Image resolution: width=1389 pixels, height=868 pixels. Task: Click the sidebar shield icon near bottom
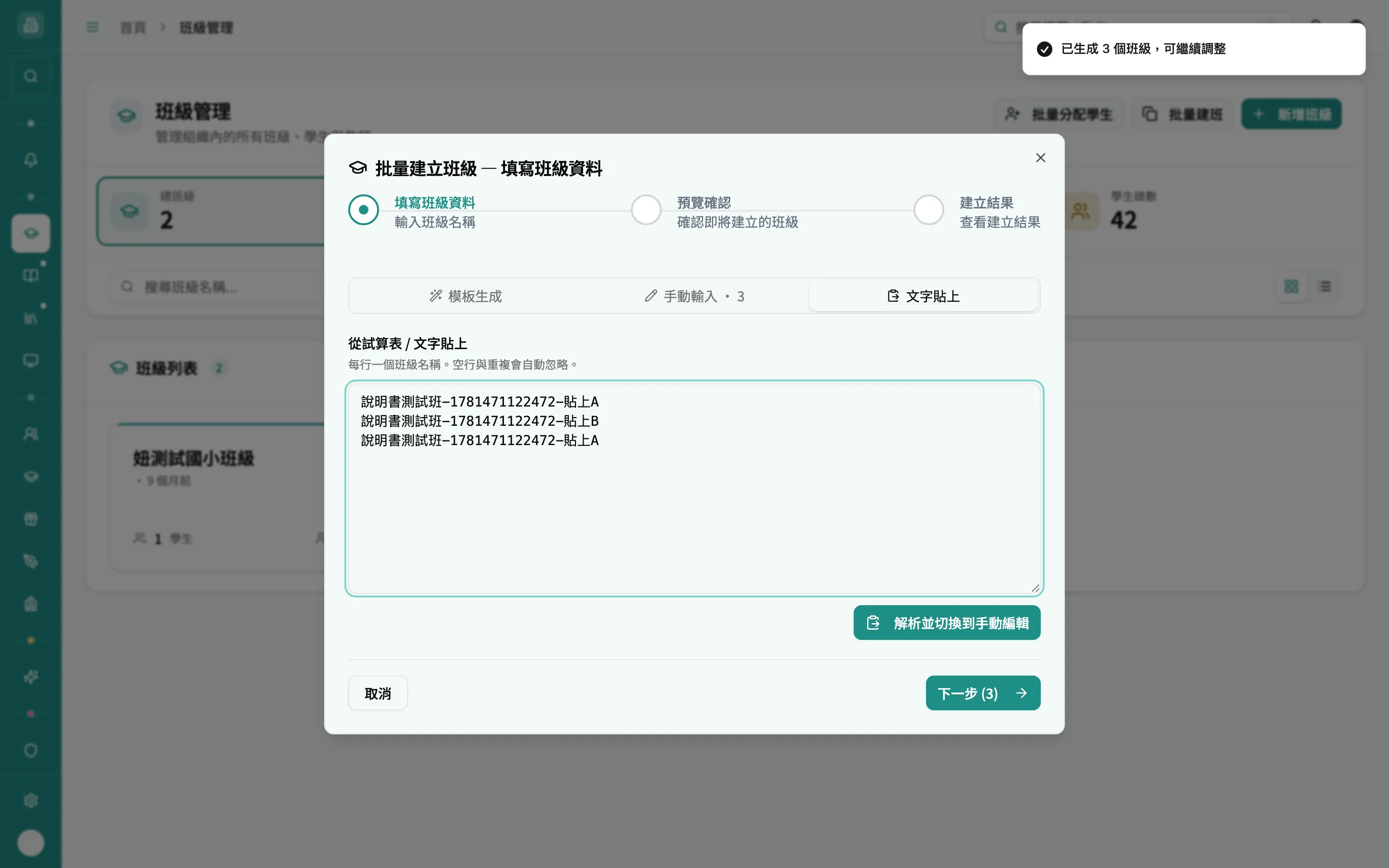[31, 751]
